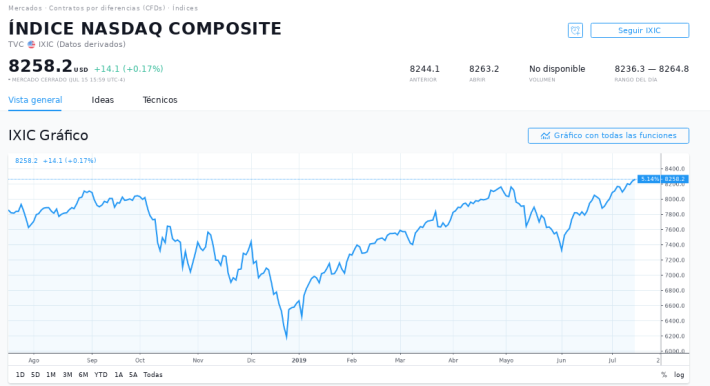Select the 3M time range
Viewport: 710px width, 386px height.
point(67,375)
